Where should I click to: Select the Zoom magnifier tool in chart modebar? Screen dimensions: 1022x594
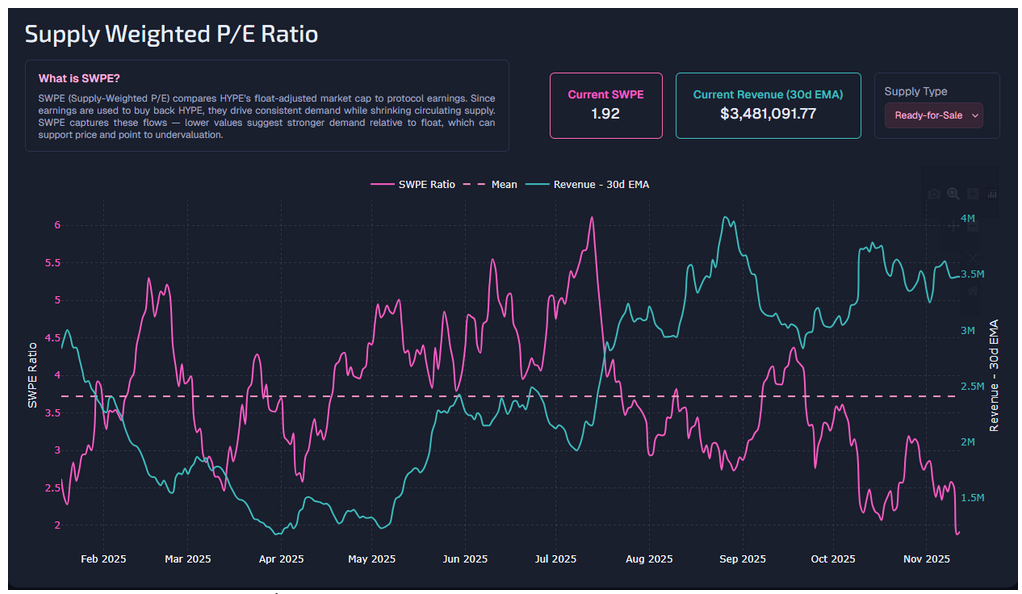tap(953, 193)
